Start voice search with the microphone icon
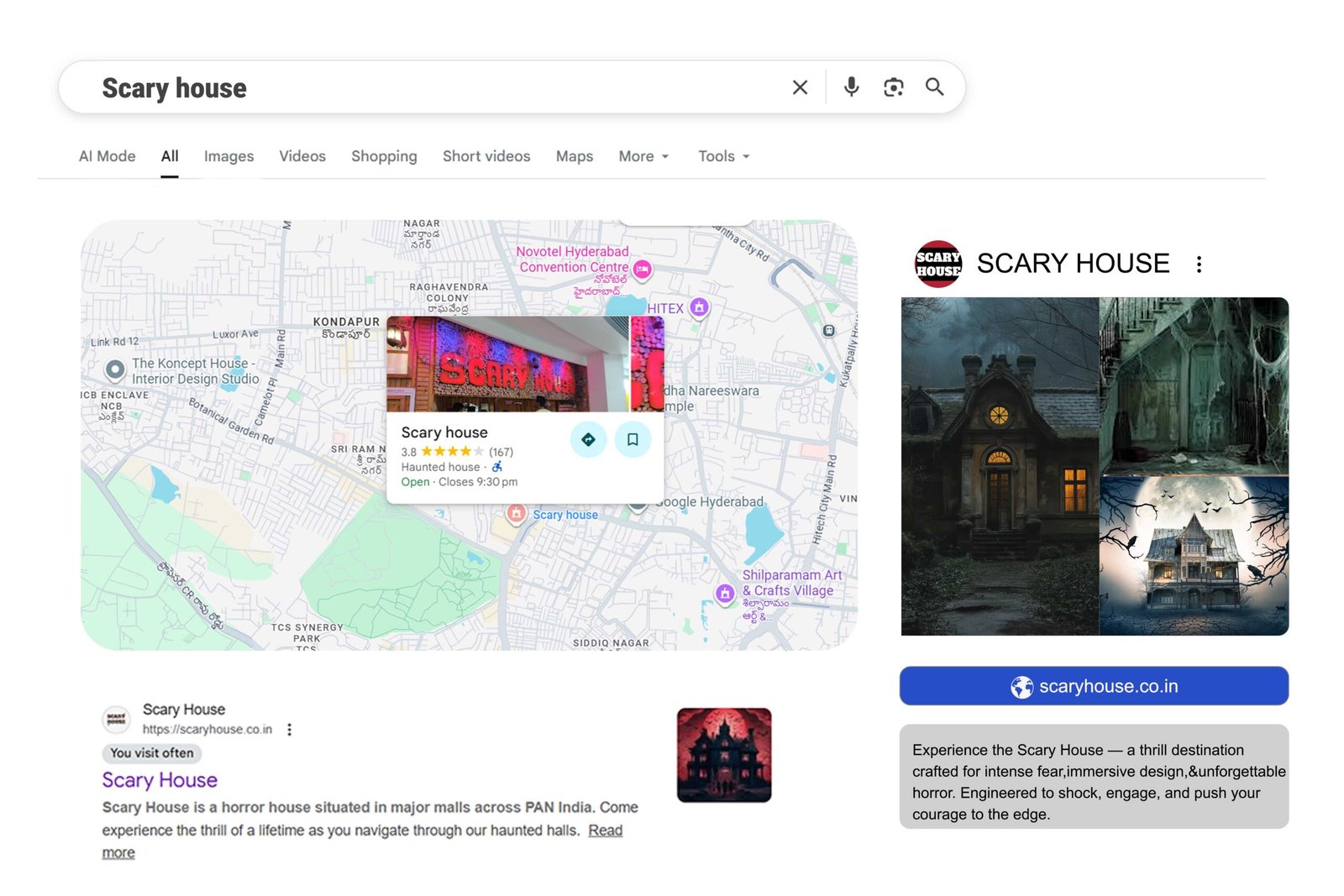Screen dimensions: 1344x896 coord(851,87)
